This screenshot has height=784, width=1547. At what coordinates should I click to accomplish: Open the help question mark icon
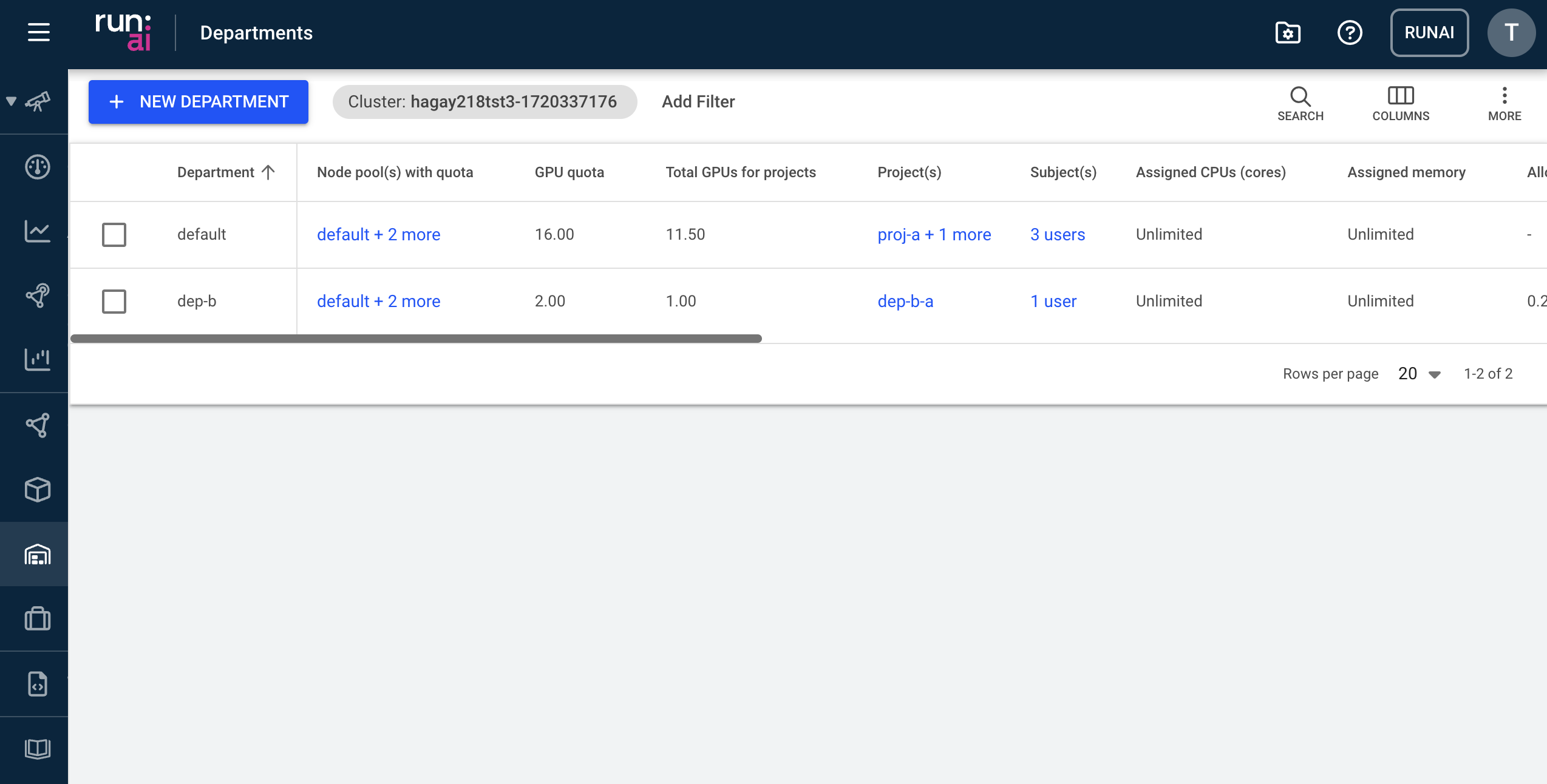(1350, 33)
